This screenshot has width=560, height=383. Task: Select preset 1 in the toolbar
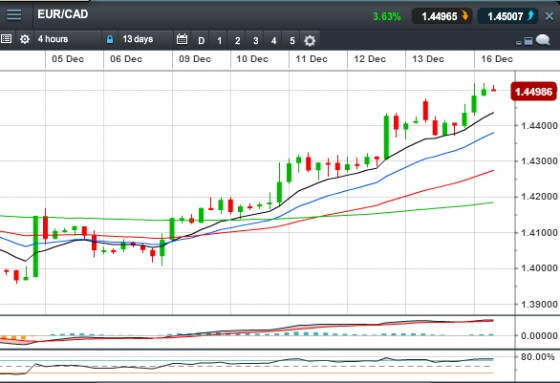pos(220,40)
